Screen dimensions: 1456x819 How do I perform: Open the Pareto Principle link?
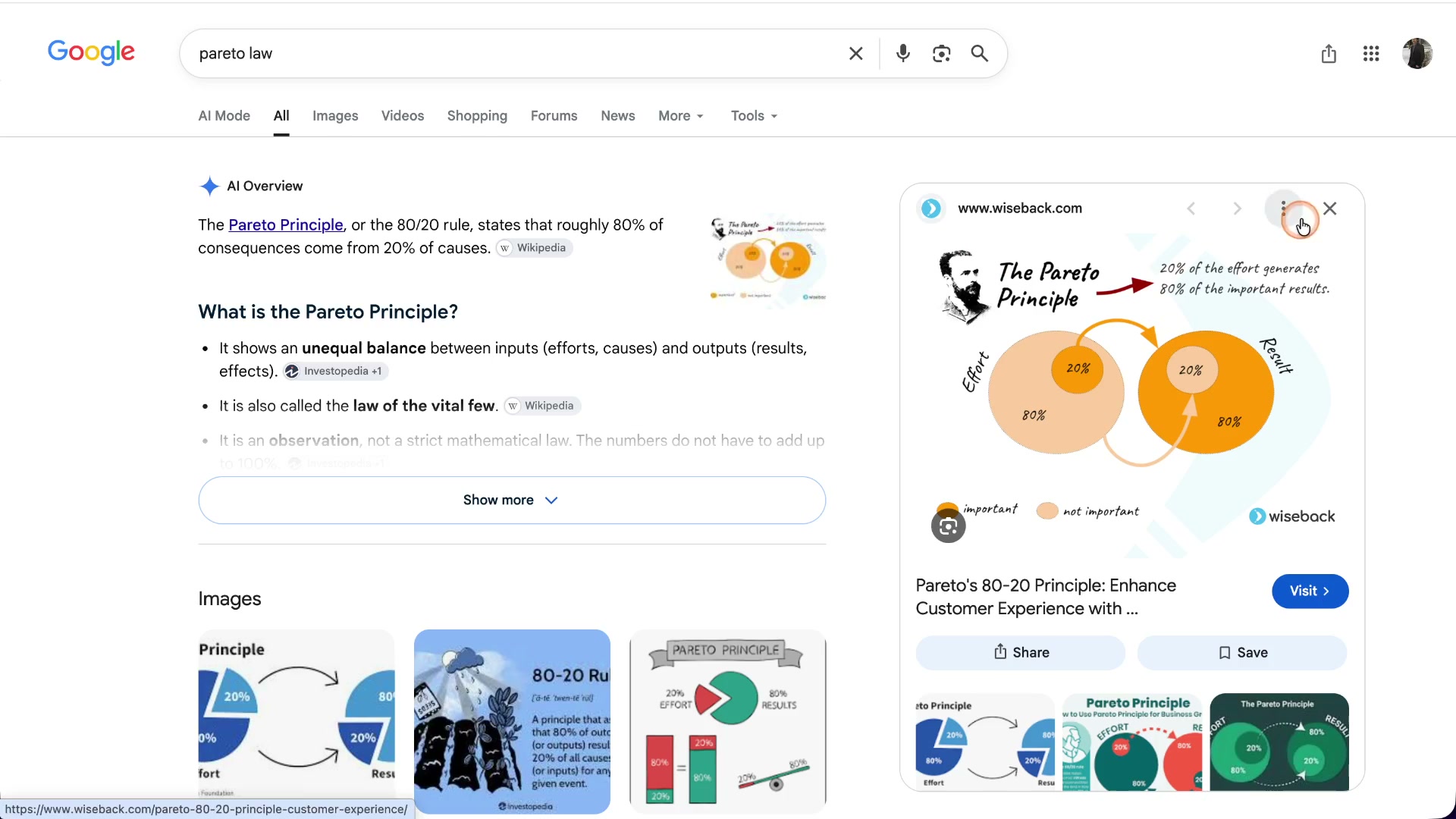(286, 225)
